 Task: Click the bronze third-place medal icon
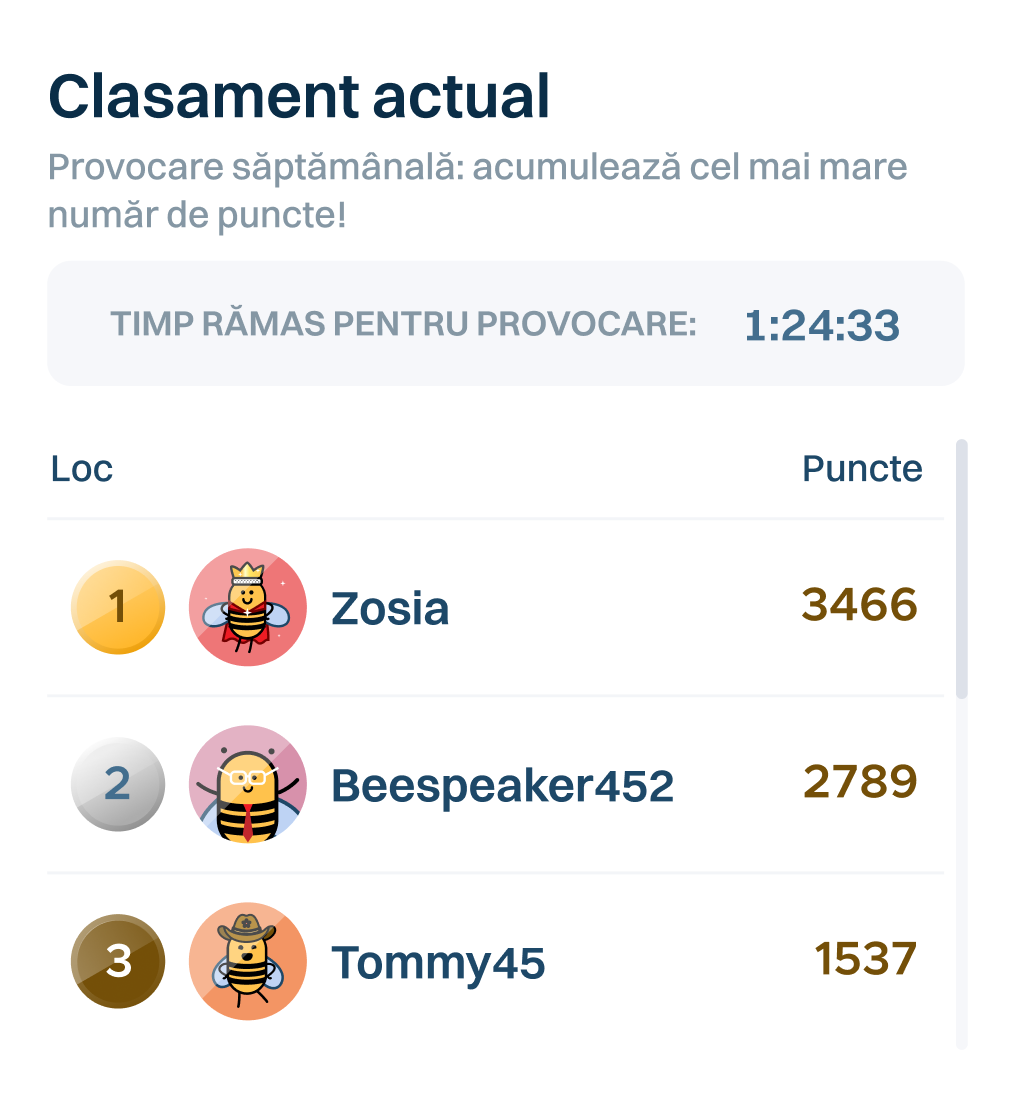[118, 961]
